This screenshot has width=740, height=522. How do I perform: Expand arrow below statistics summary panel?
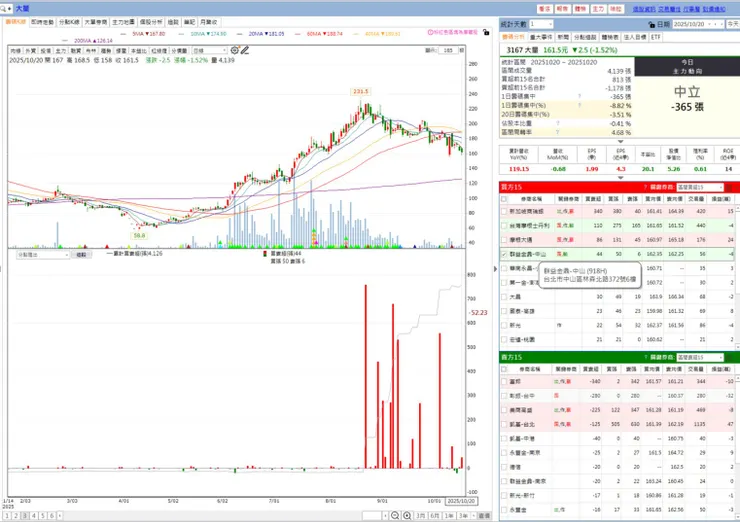[x=621, y=141]
